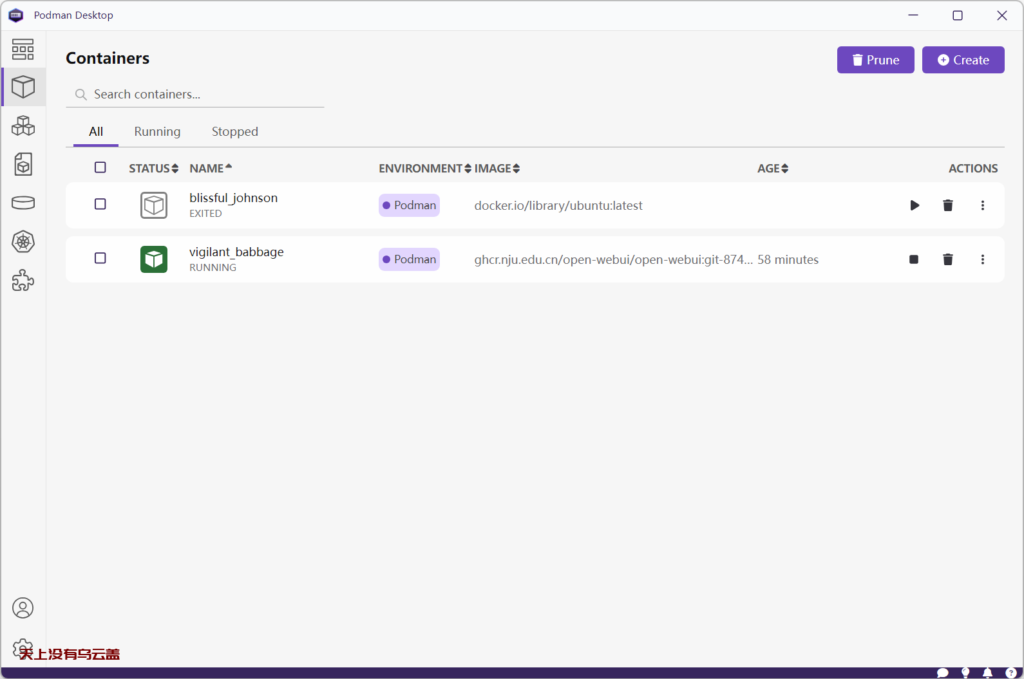Screen dimensions: 1024x679
Task: Click the Podman Desktop logo in title bar
Action: click(16, 15)
